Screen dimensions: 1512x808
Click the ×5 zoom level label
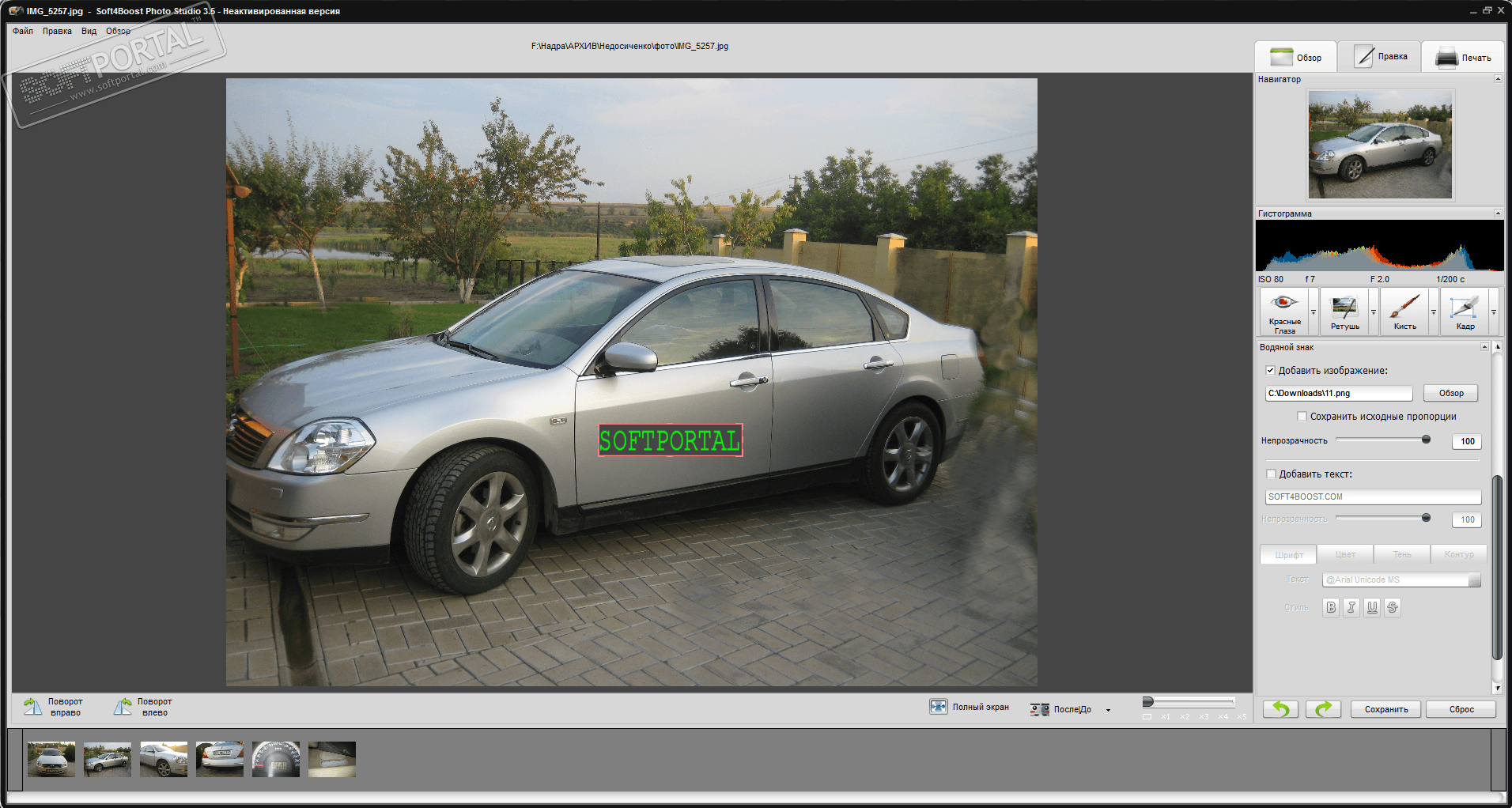1242,716
